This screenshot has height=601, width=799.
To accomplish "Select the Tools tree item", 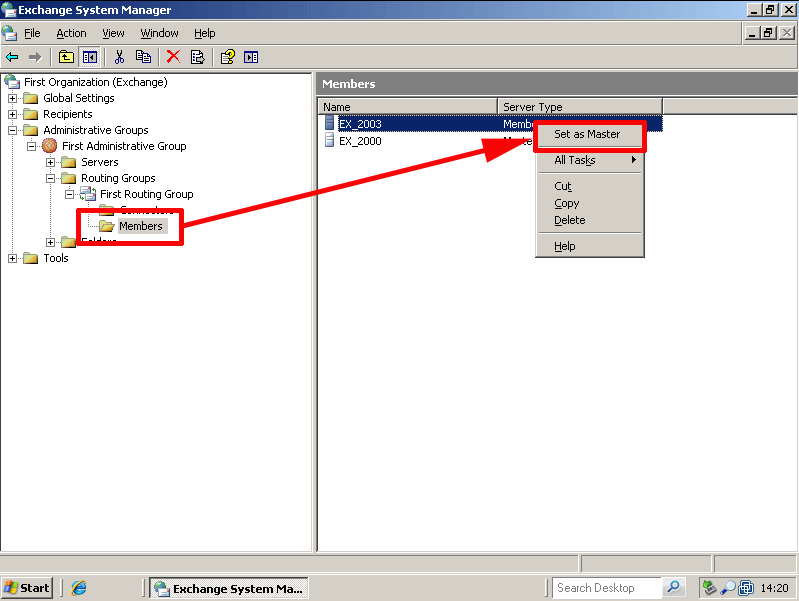I will pyautogui.click(x=56, y=258).
